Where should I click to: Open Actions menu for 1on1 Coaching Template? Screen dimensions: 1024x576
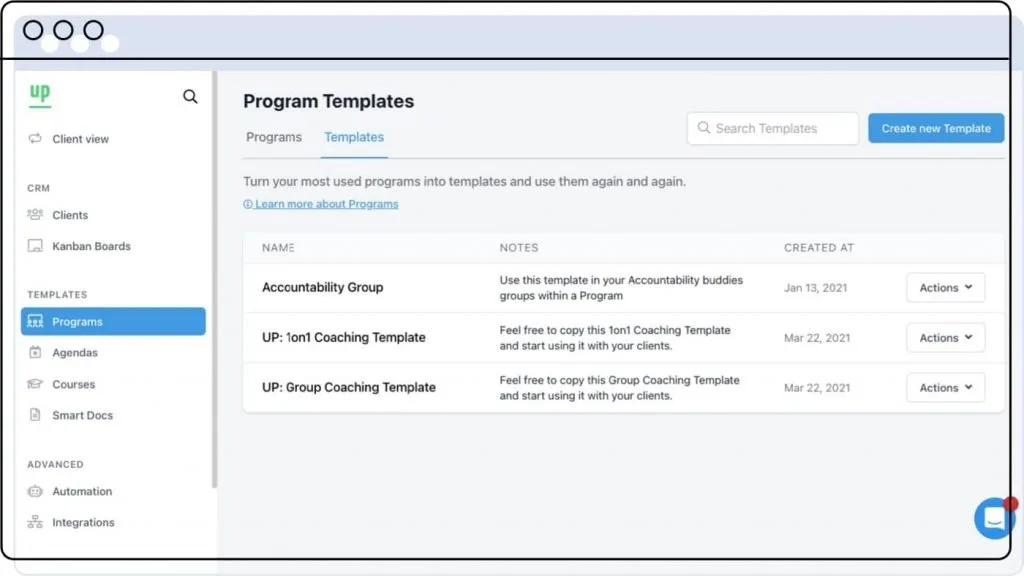[x=945, y=338]
